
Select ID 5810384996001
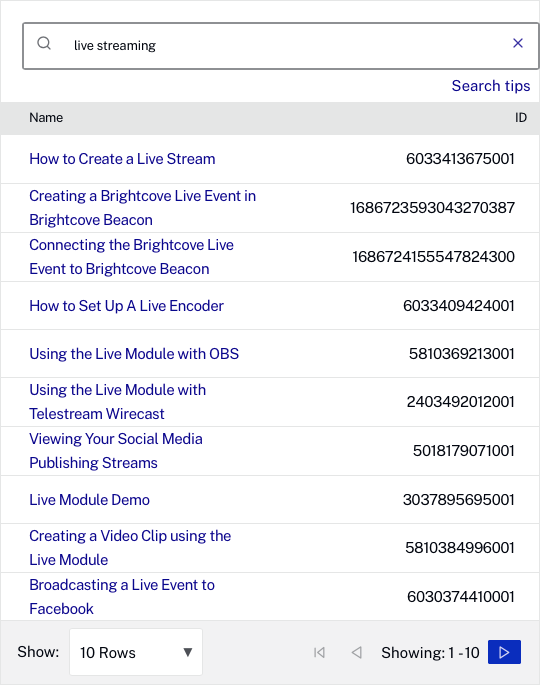coord(460,547)
